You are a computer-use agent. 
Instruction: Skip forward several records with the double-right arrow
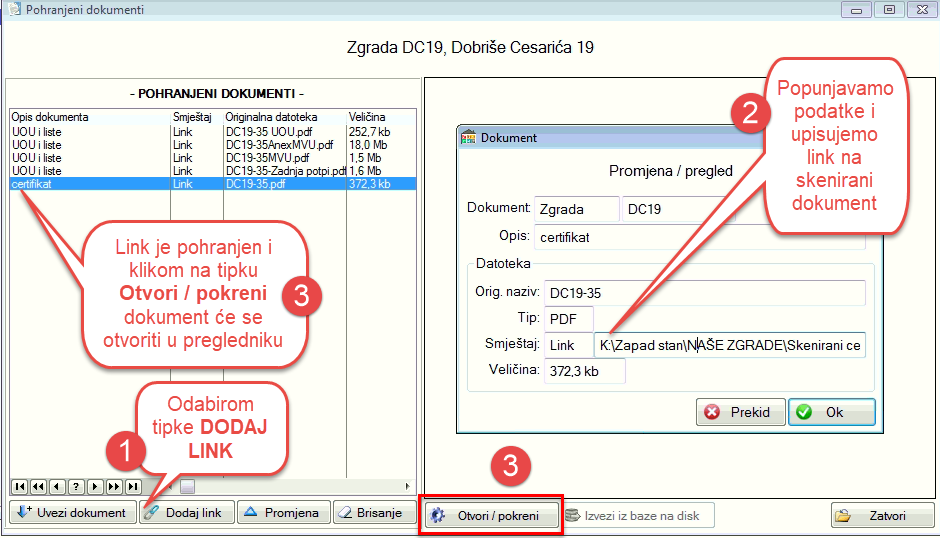[114, 486]
